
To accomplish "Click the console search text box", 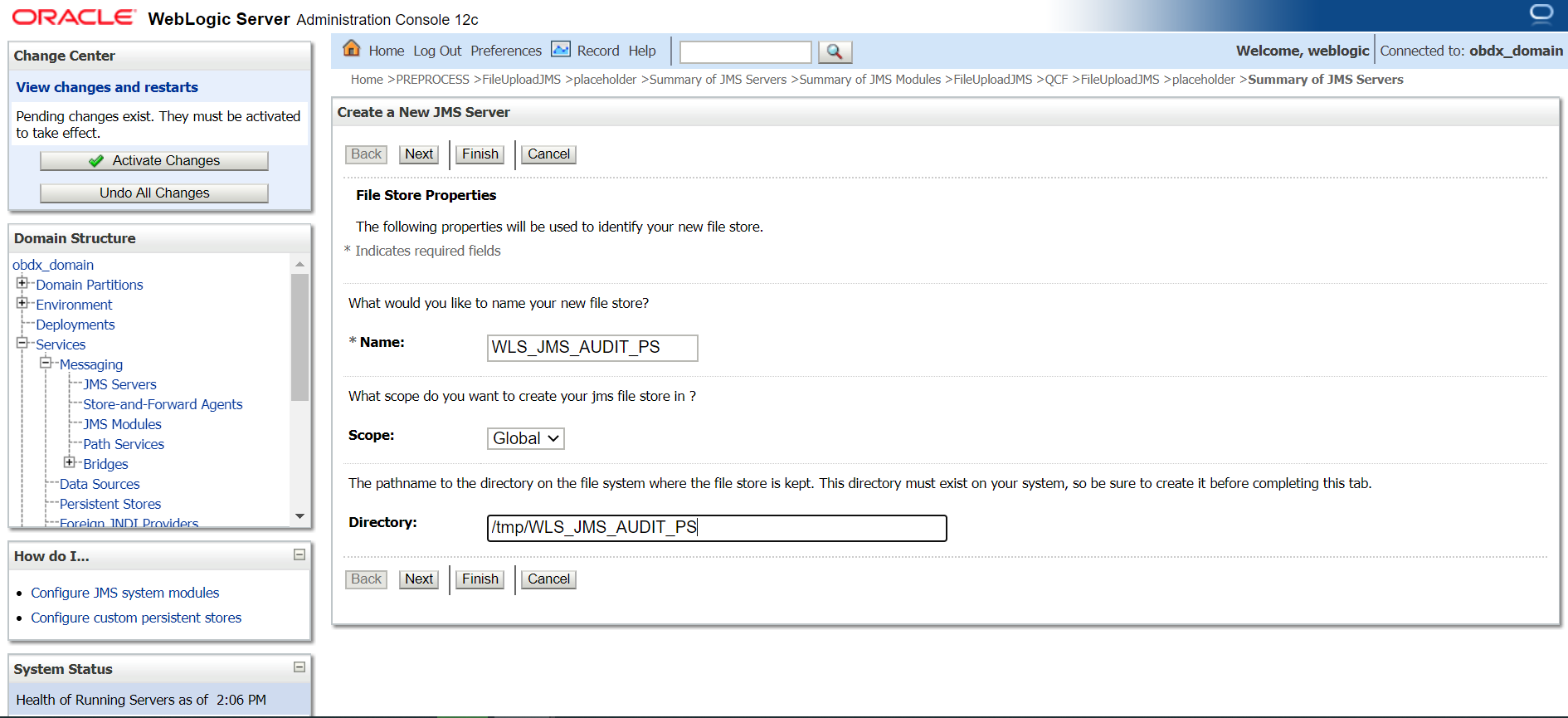I will [x=746, y=51].
